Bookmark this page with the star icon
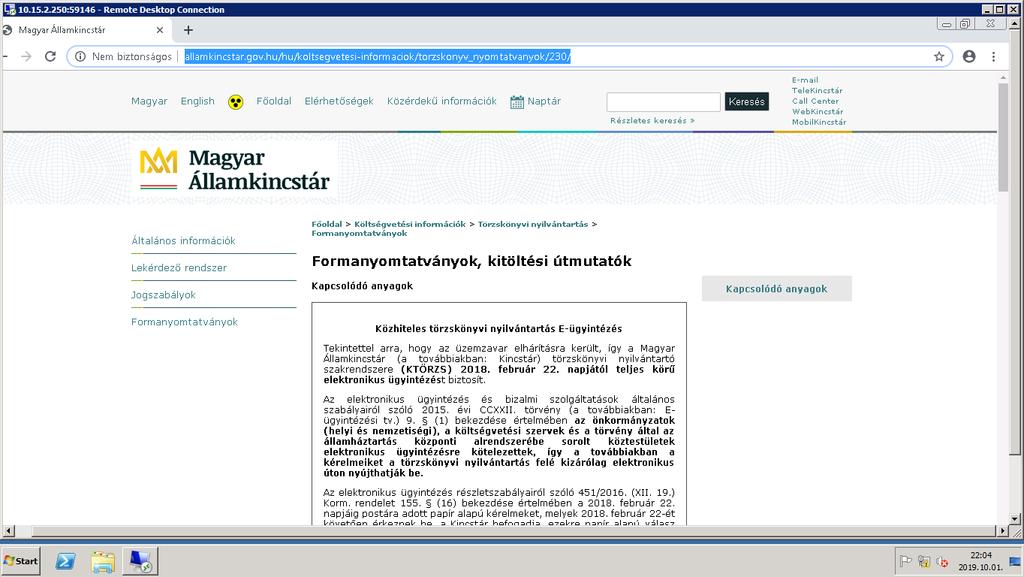 tap(939, 57)
